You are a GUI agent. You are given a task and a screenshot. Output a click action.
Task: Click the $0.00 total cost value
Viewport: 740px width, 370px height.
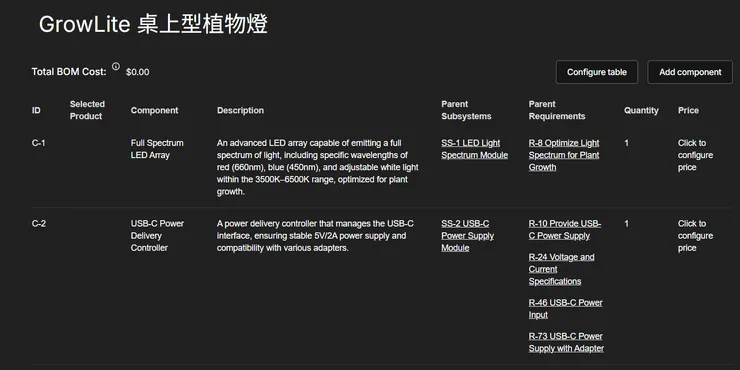pos(137,72)
